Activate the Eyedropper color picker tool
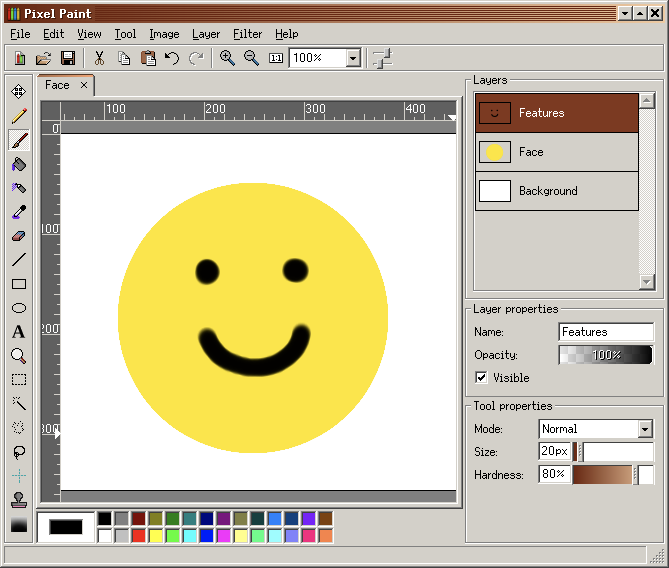Screen dimensions: 669x568 tap(19, 212)
